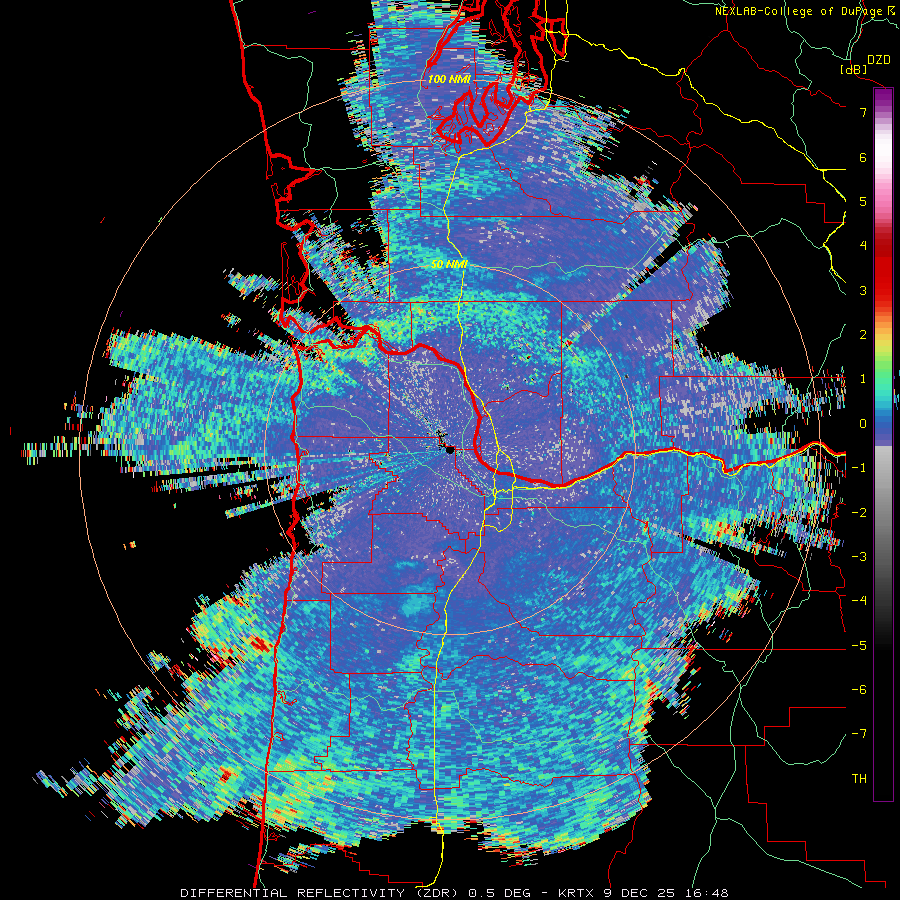Click the 16:48 timestamp in caption
Image resolution: width=900 pixels, height=900 pixels.
point(708,893)
